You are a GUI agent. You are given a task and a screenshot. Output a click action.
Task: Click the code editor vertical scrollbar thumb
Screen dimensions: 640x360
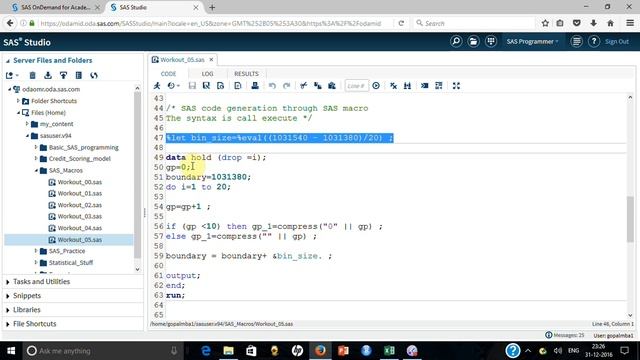click(x=630, y=219)
